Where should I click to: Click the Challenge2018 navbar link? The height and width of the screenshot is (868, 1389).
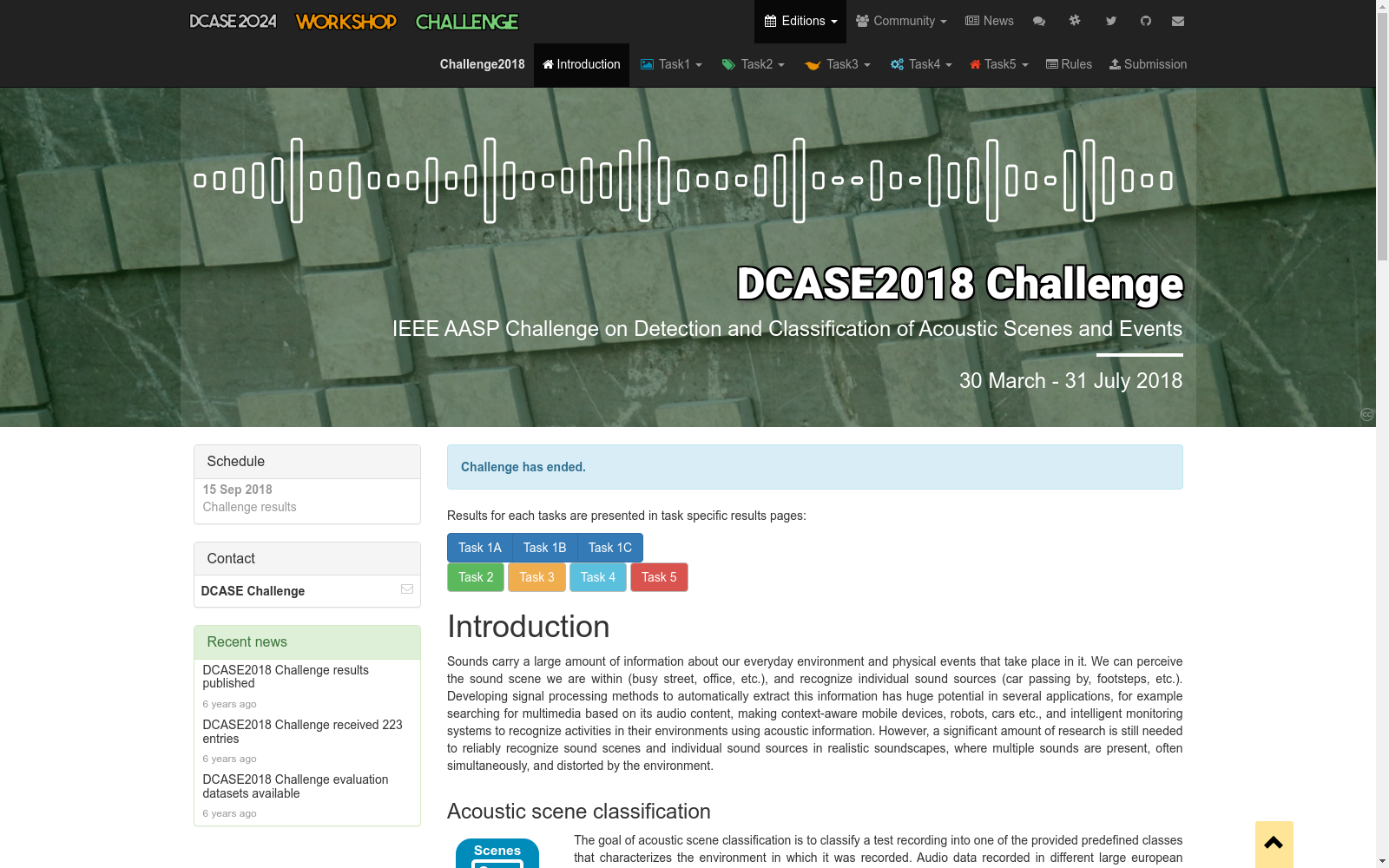click(x=482, y=65)
